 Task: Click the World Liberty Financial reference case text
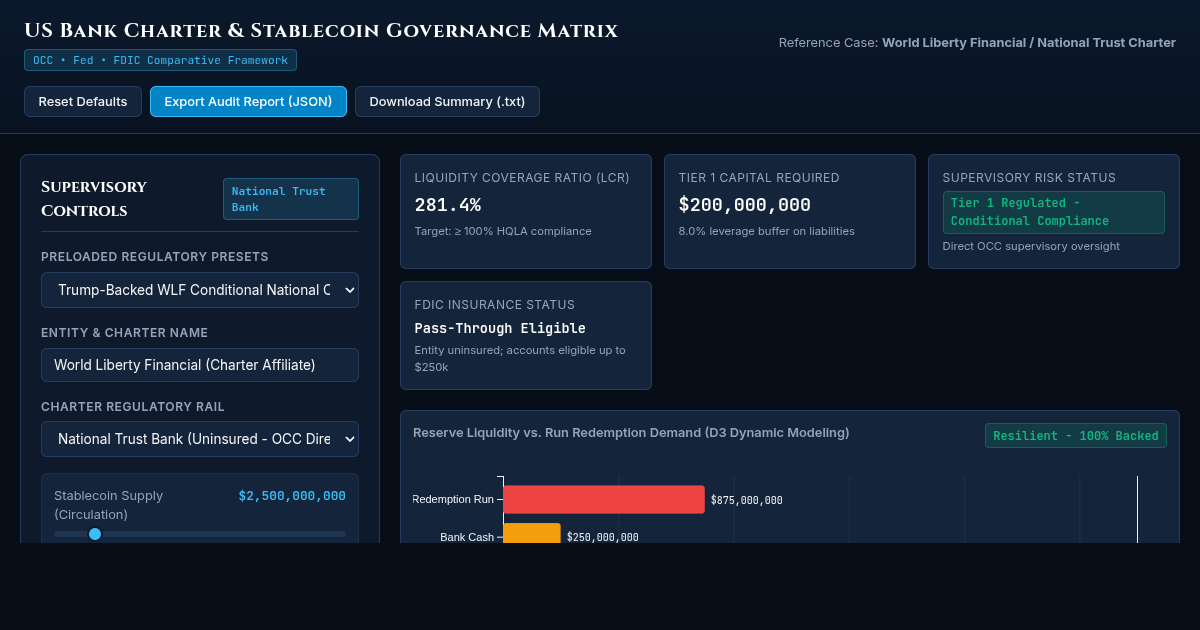[1029, 43]
